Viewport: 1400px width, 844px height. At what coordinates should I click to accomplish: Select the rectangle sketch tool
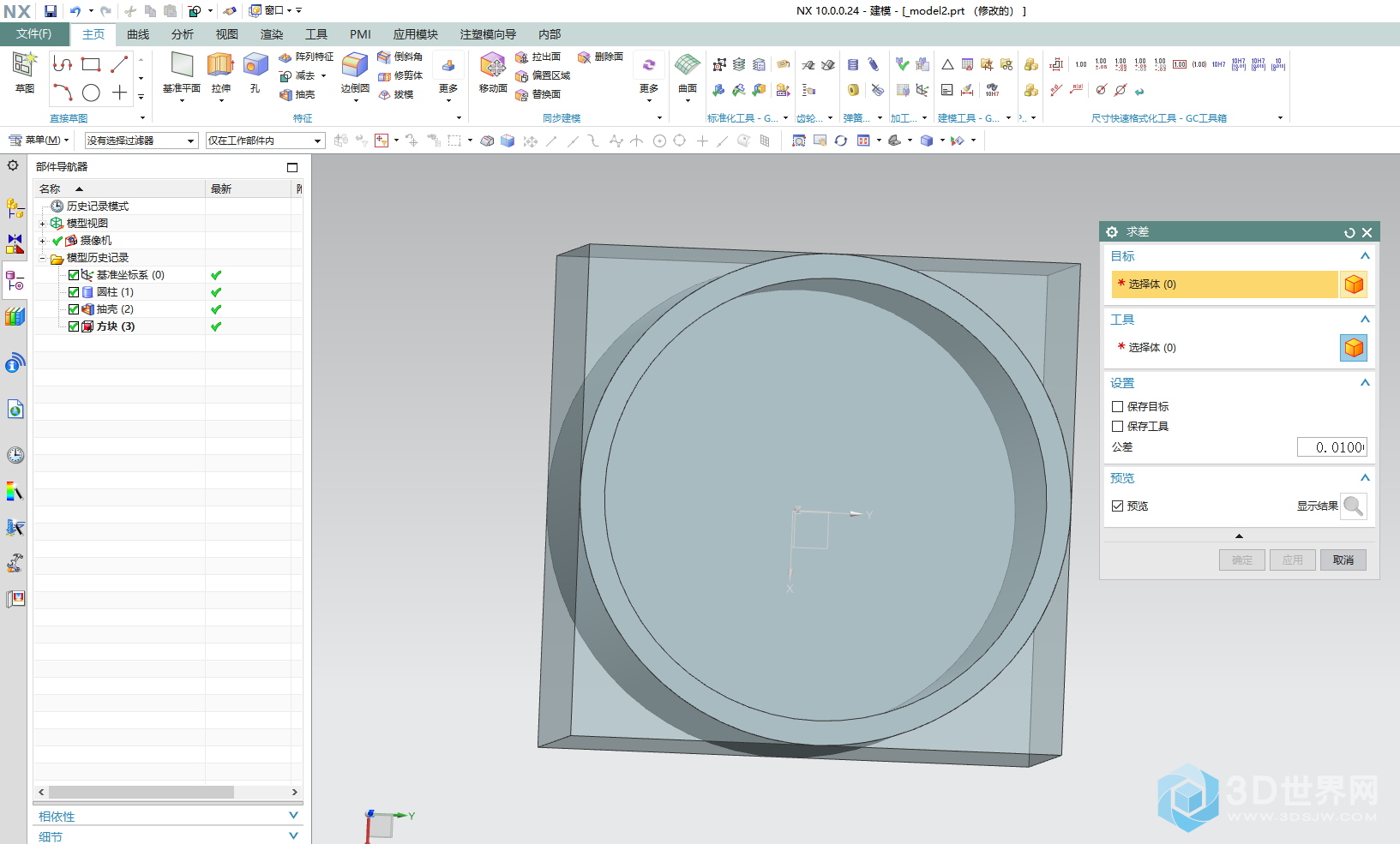91,64
